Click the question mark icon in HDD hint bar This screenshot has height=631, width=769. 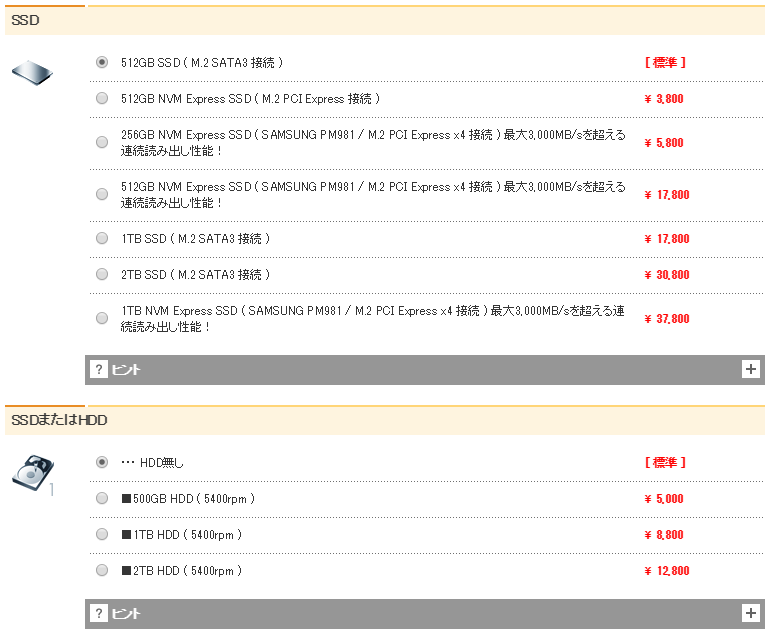pos(98,613)
